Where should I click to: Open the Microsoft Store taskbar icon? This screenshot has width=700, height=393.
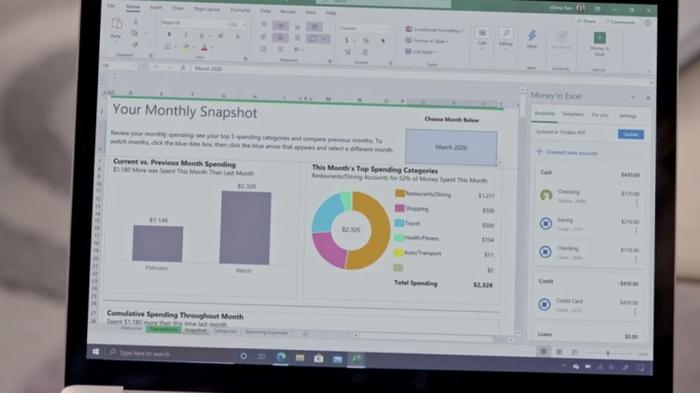(318, 358)
